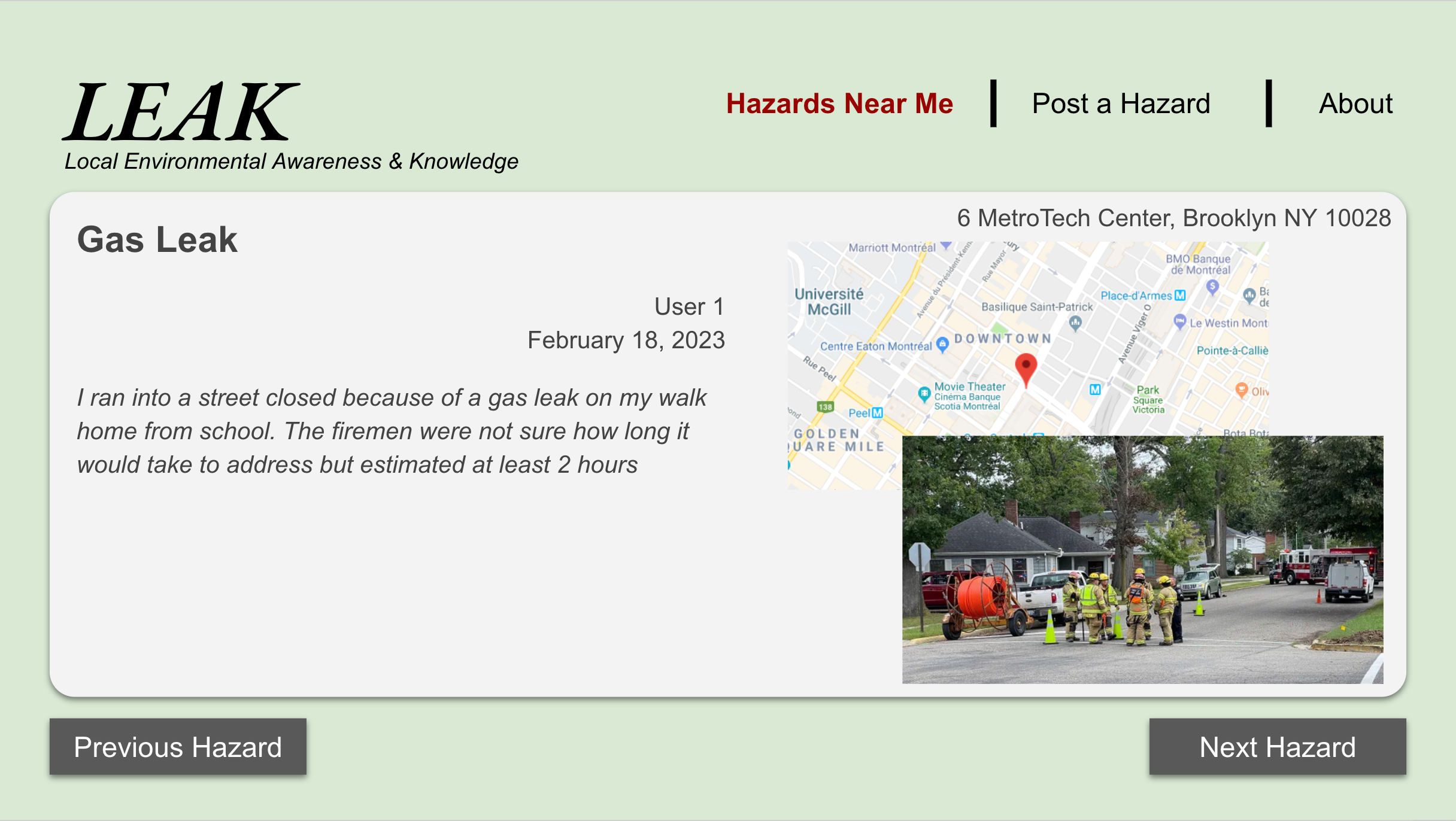Viewport: 1456px width, 821px height.
Task: Click the Gas Leak hazard heading
Action: [x=157, y=240]
